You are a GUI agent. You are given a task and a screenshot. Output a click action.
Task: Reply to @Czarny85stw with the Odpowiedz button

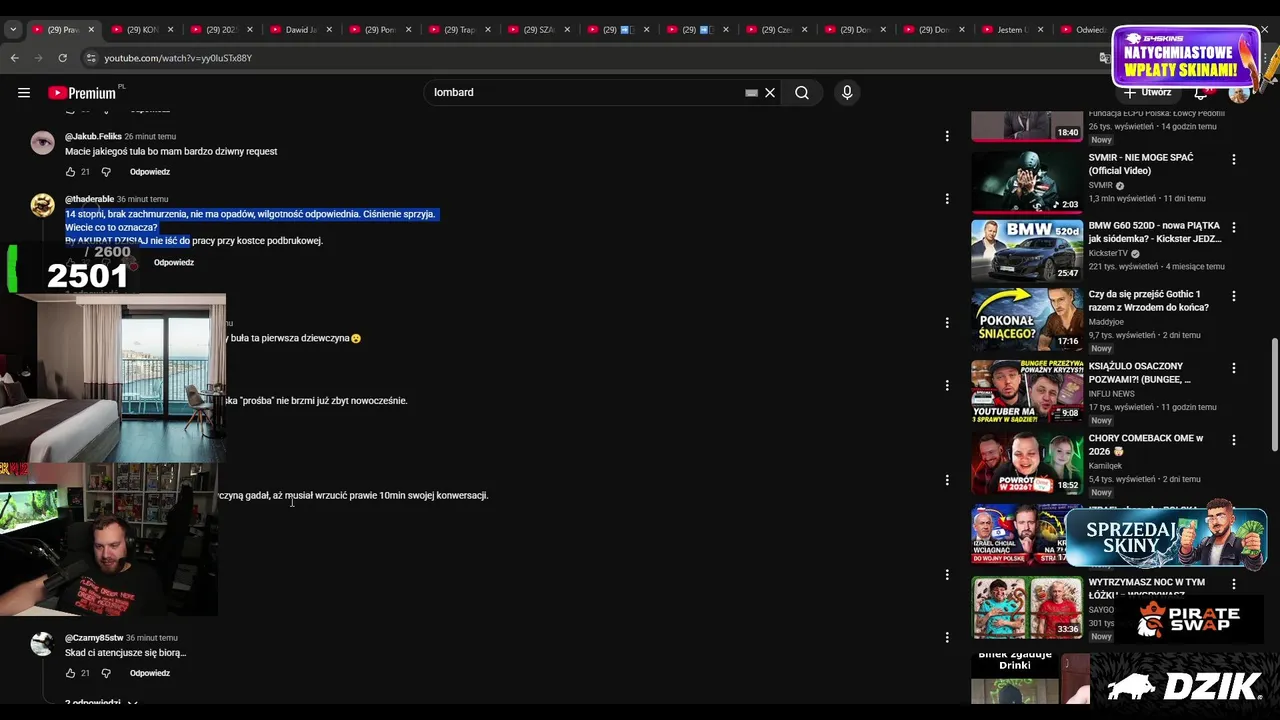pyautogui.click(x=150, y=673)
